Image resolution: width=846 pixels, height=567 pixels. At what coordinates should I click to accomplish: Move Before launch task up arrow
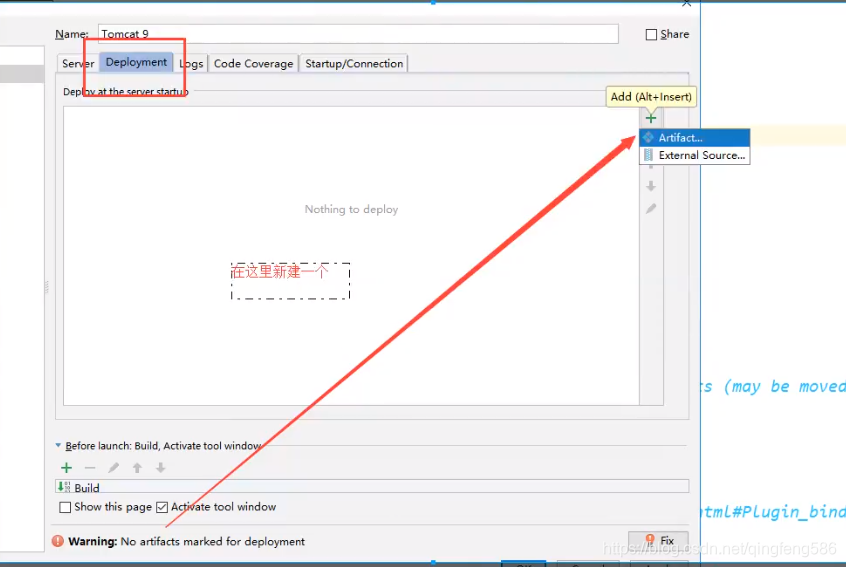[137, 468]
